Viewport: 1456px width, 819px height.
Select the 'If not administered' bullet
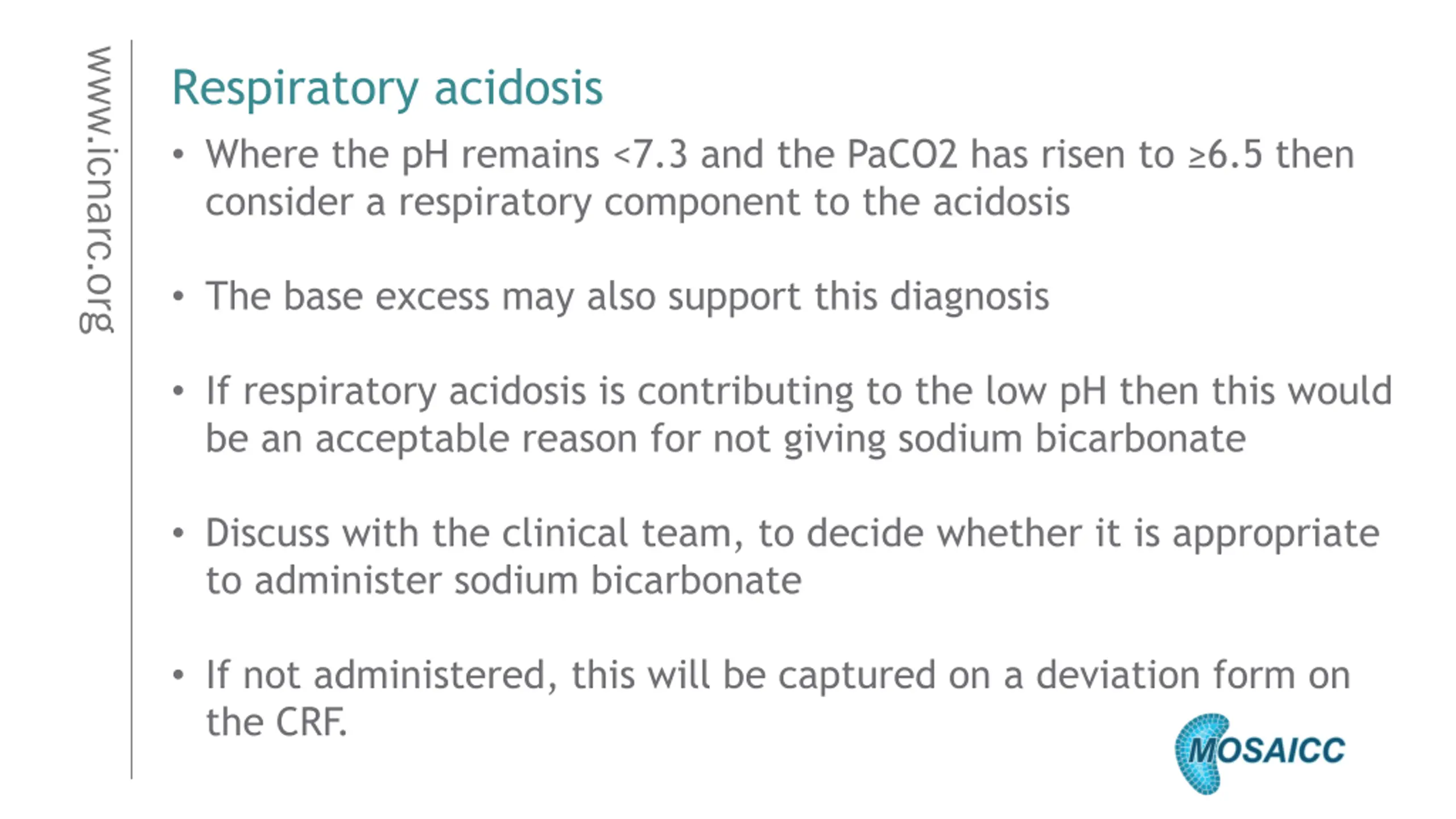point(761,698)
